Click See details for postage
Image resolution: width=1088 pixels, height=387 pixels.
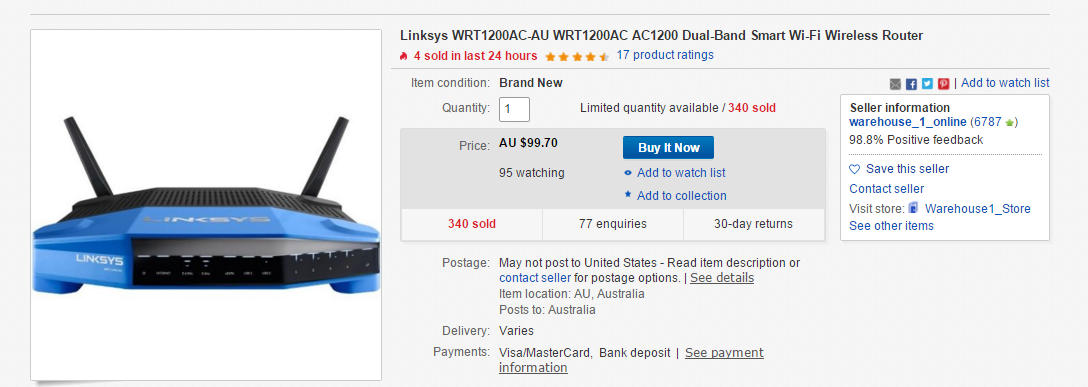click(x=722, y=278)
